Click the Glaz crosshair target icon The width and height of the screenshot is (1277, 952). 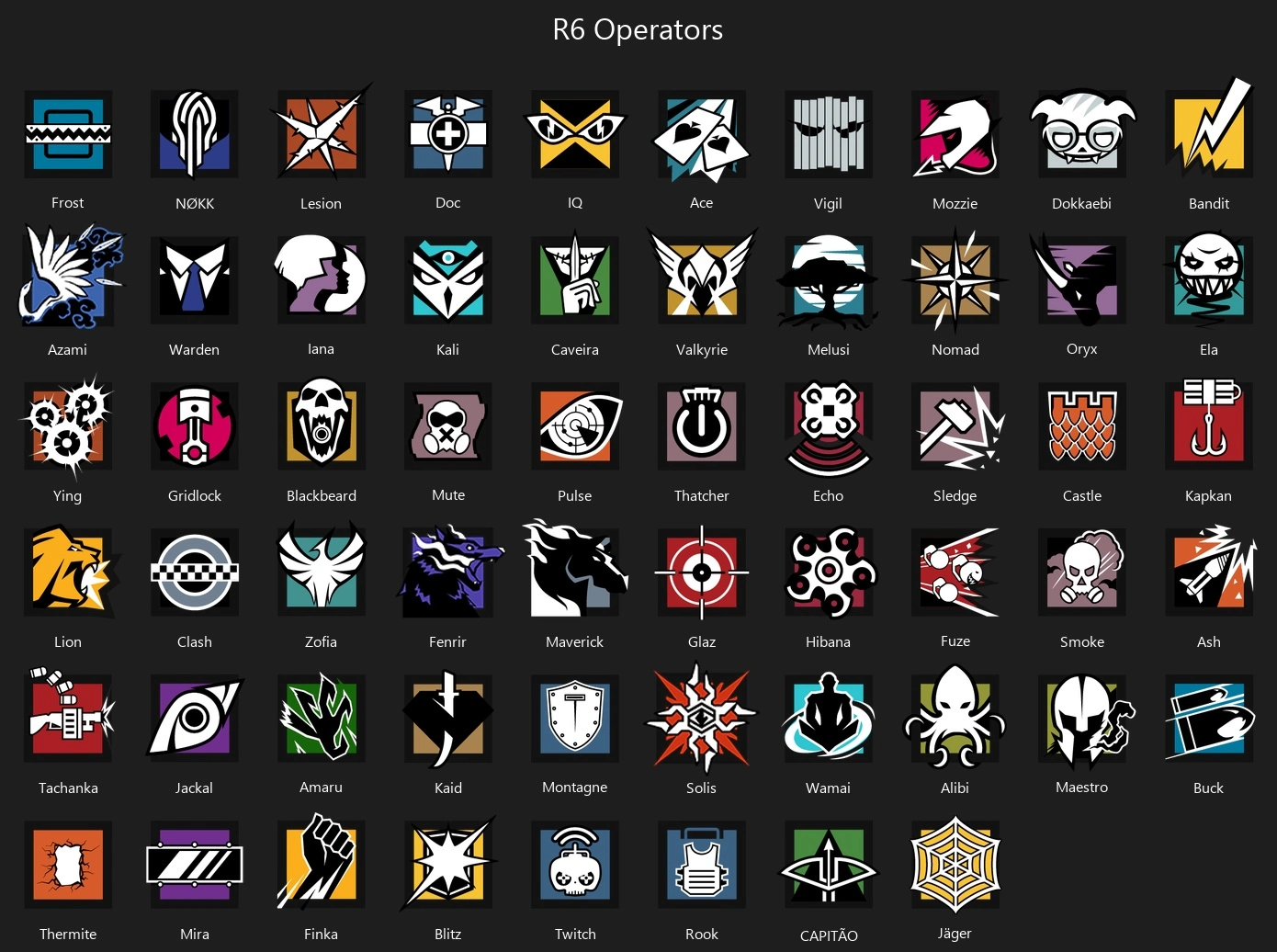tap(702, 572)
